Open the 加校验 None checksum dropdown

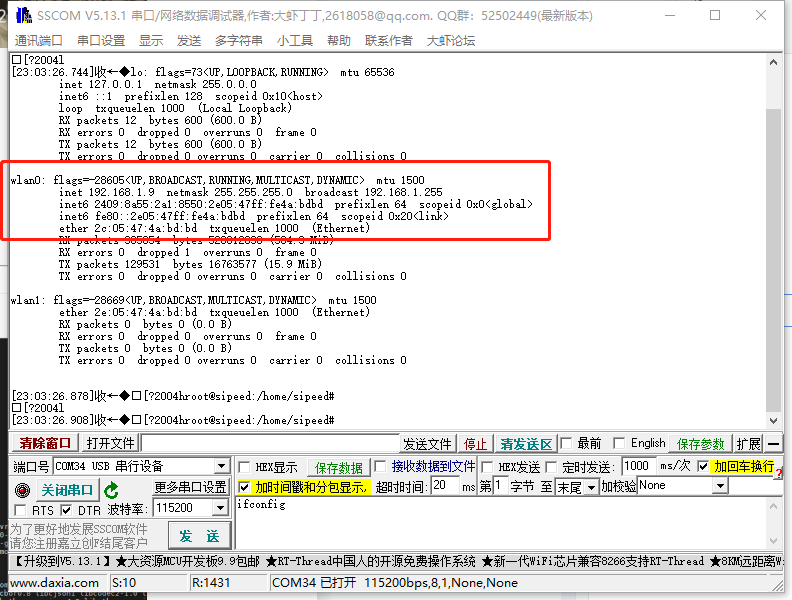click(x=720, y=486)
